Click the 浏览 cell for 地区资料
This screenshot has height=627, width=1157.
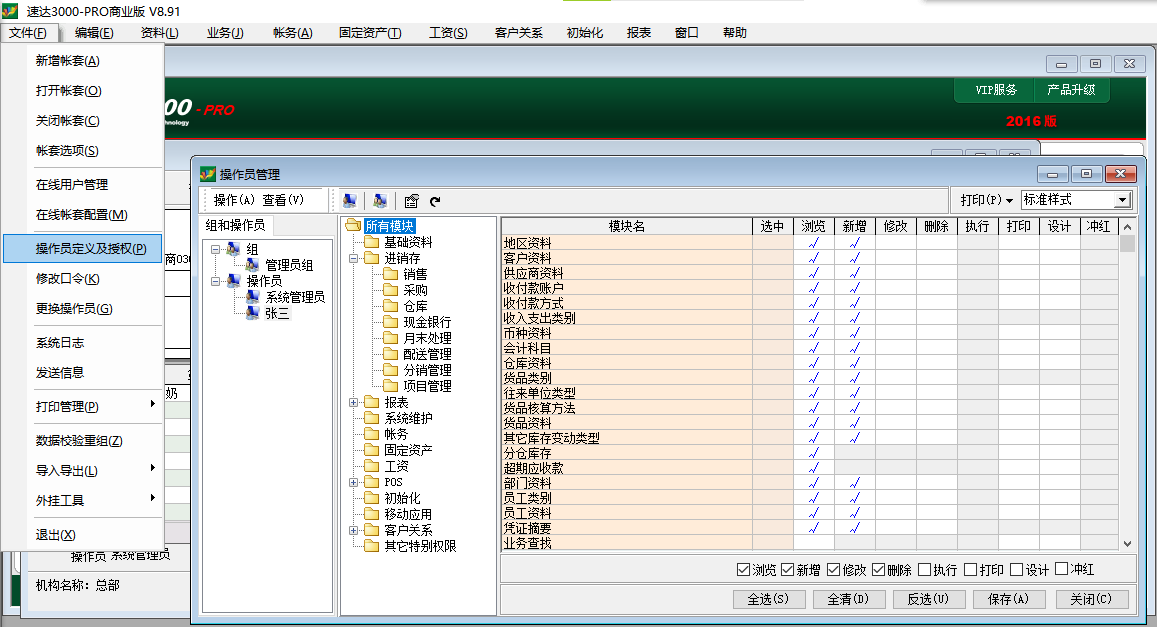(813, 243)
